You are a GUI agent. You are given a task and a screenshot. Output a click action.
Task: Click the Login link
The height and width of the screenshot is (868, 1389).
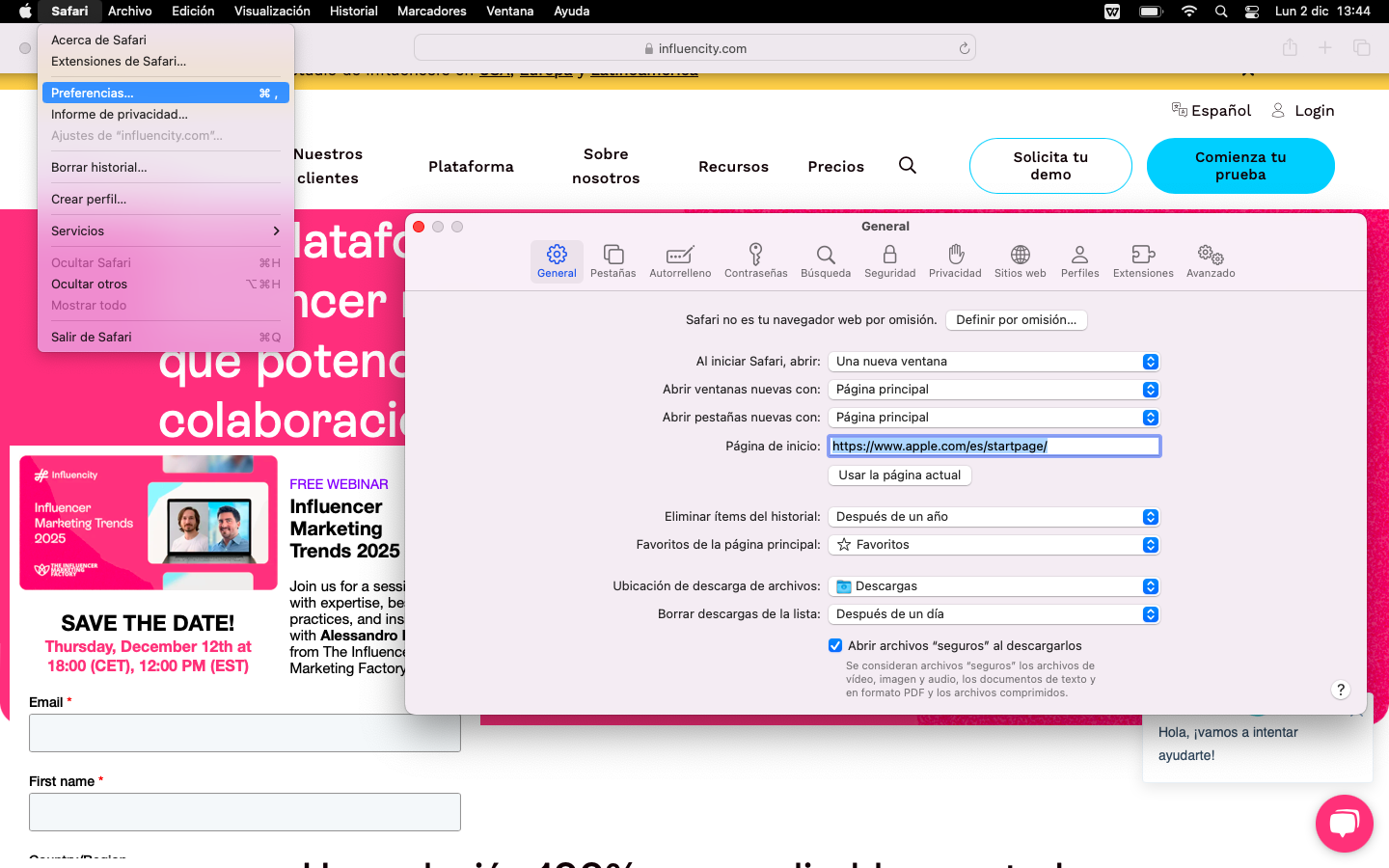1303,110
